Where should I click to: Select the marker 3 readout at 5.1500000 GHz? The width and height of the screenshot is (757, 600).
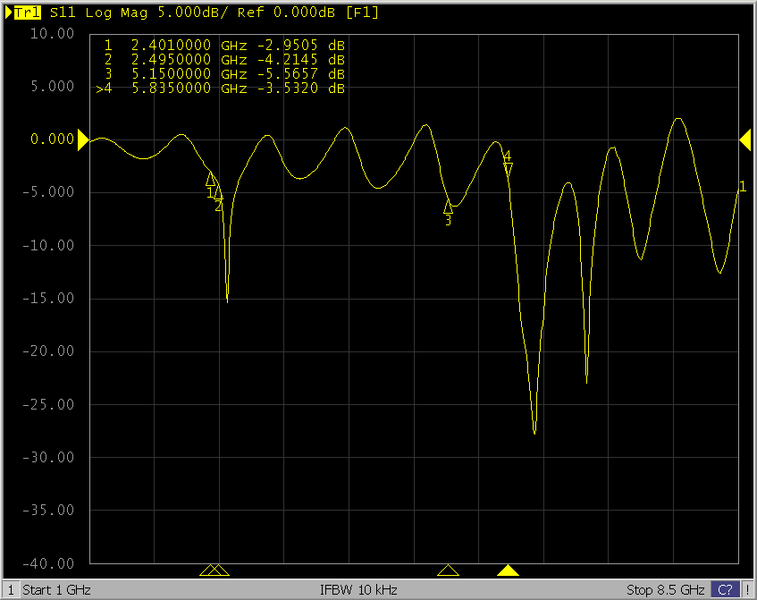225,74
